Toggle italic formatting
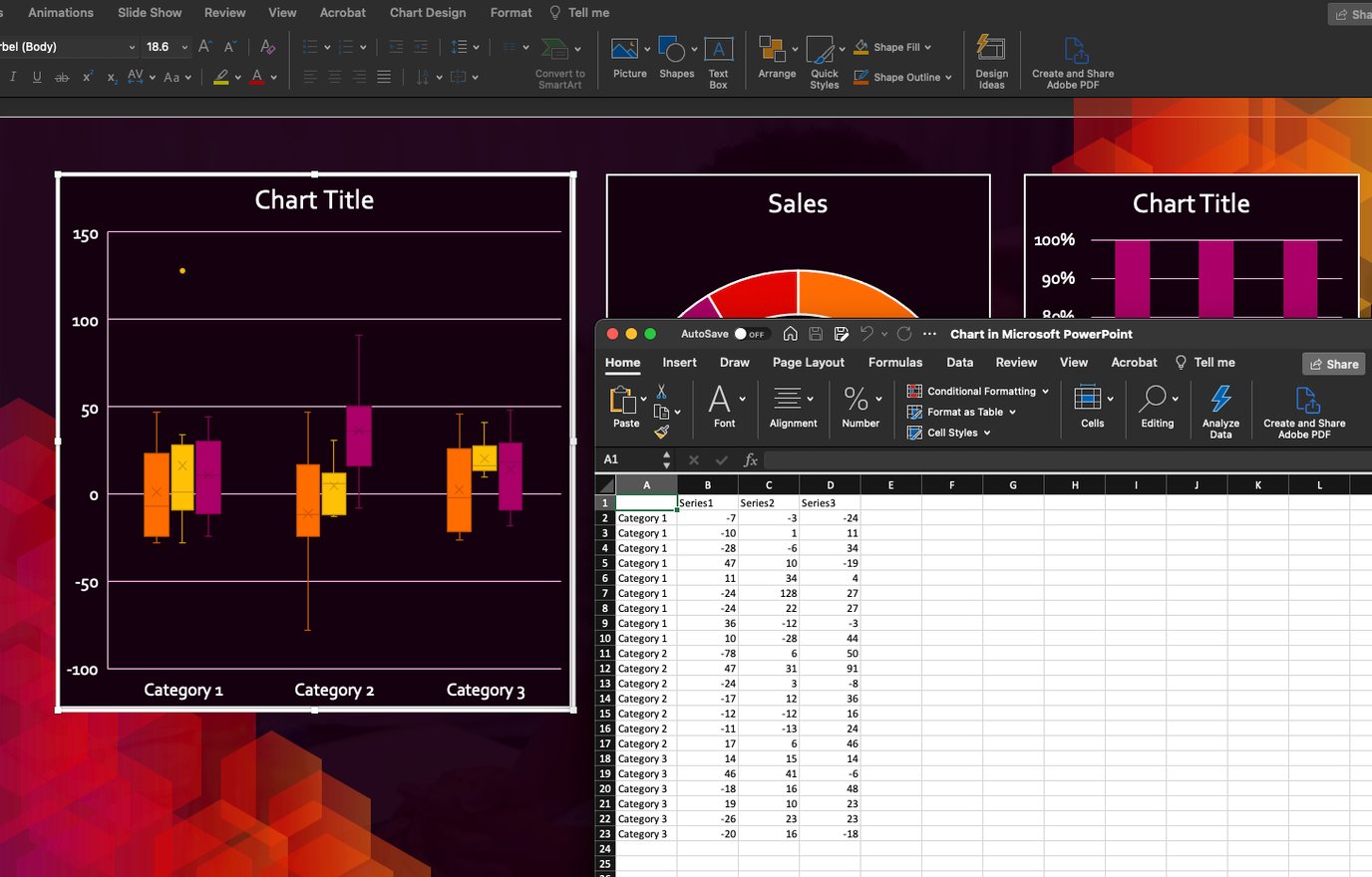The height and width of the screenshot is (877, 1372). pos(12,76)
